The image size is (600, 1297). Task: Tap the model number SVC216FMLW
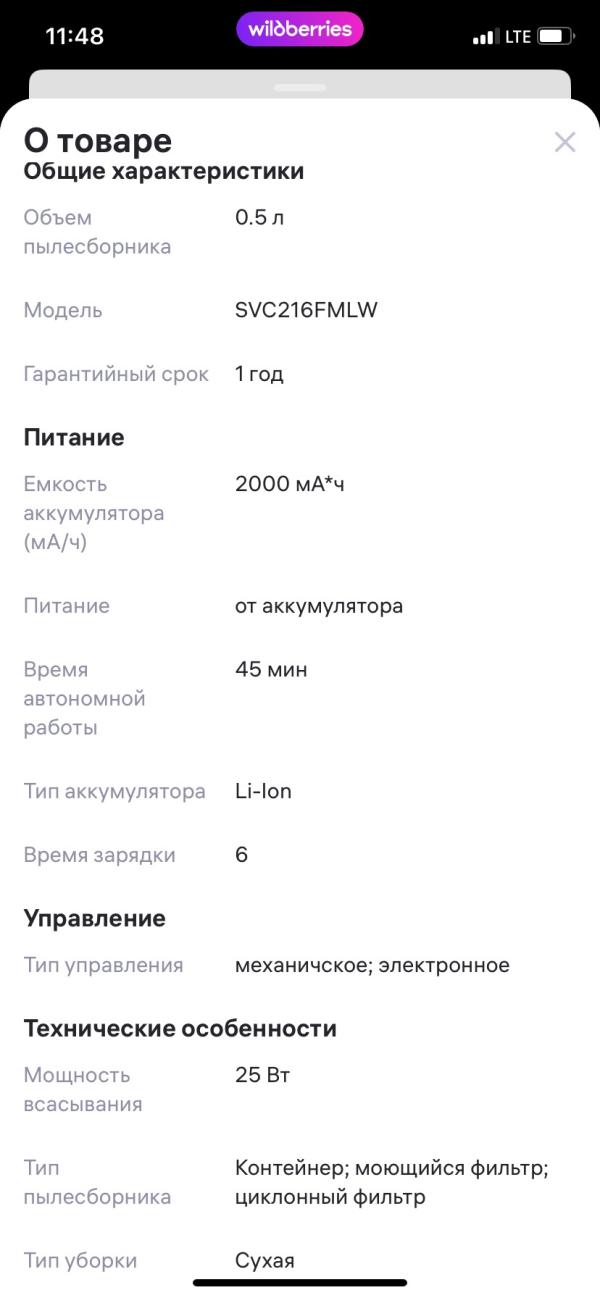(x=303, y=310)
